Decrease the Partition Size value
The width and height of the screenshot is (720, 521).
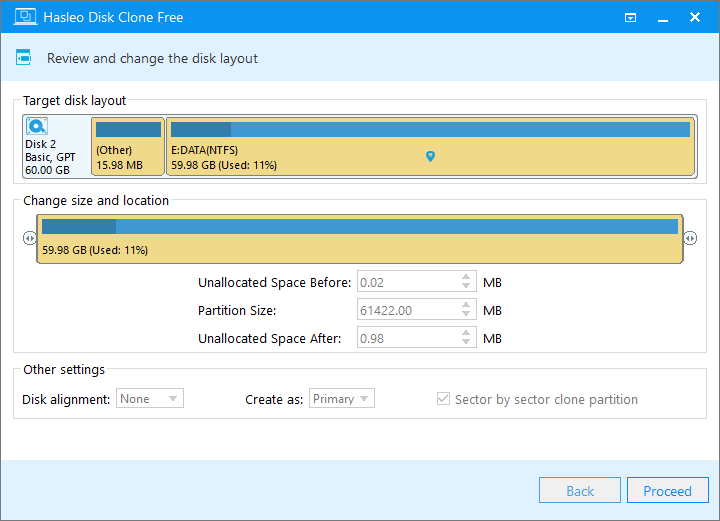[x=466, y=314]
